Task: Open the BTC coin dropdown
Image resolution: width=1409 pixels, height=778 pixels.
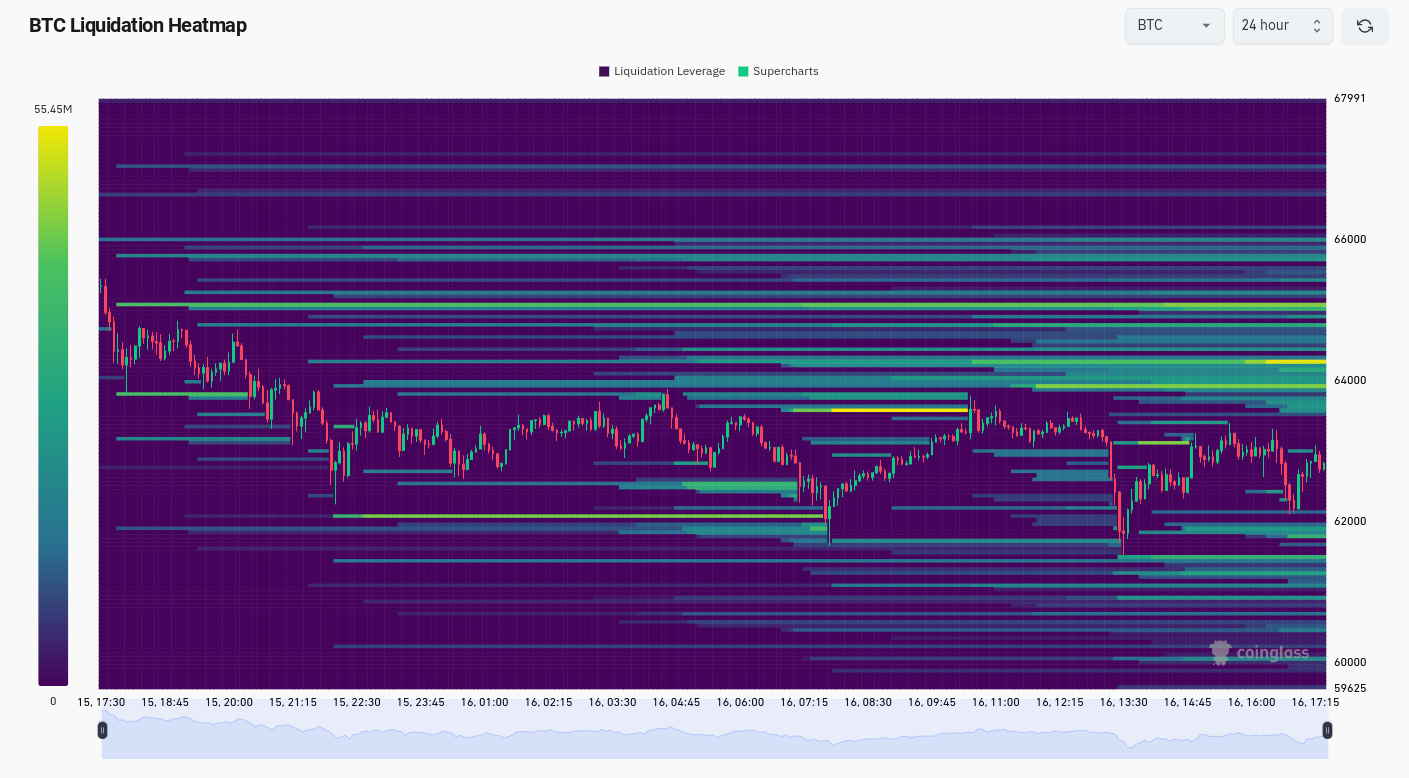Action: point(1175,26)
